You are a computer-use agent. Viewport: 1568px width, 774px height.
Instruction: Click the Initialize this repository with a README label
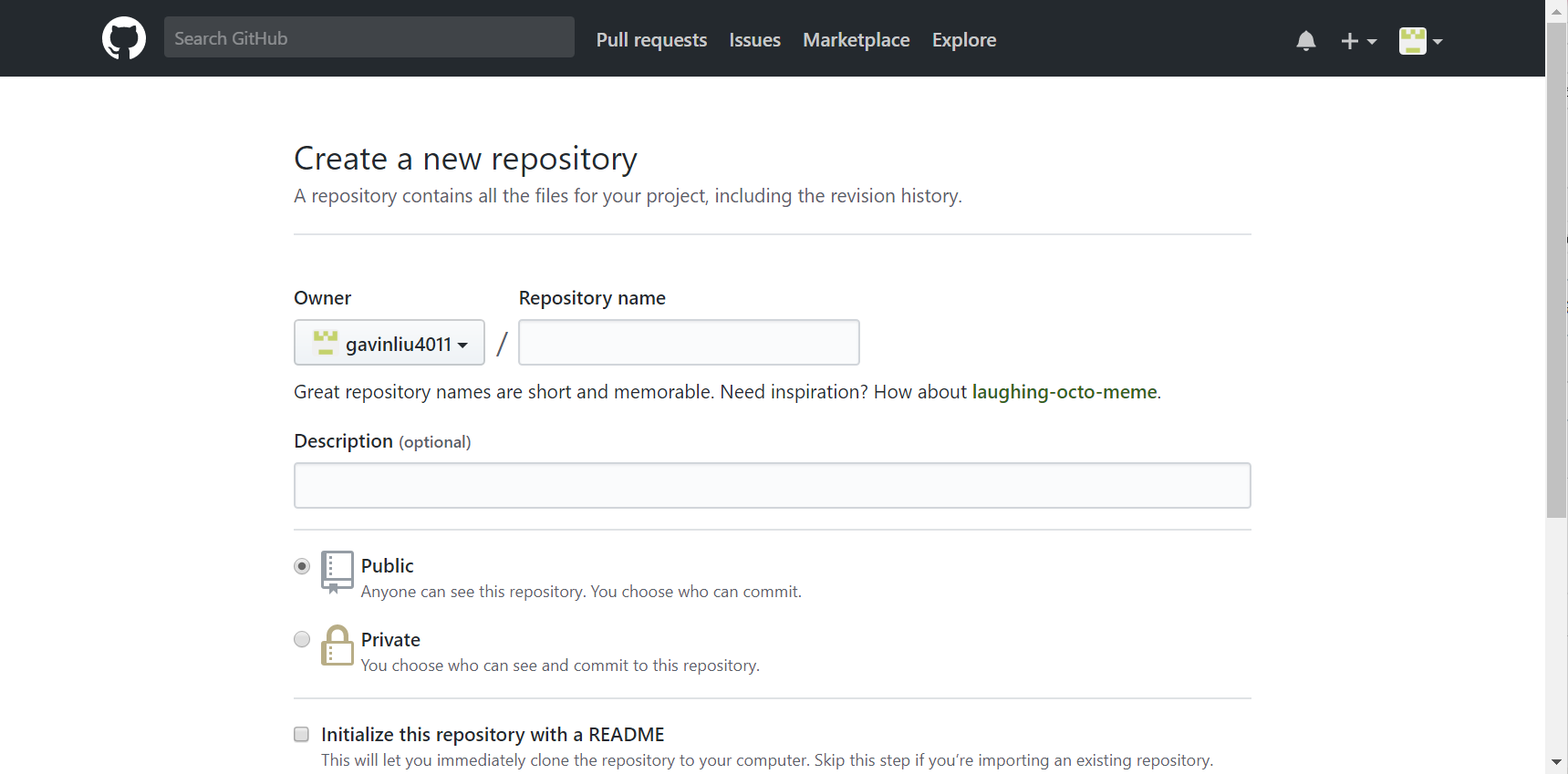pyautogui.click(x=493, y=735)
